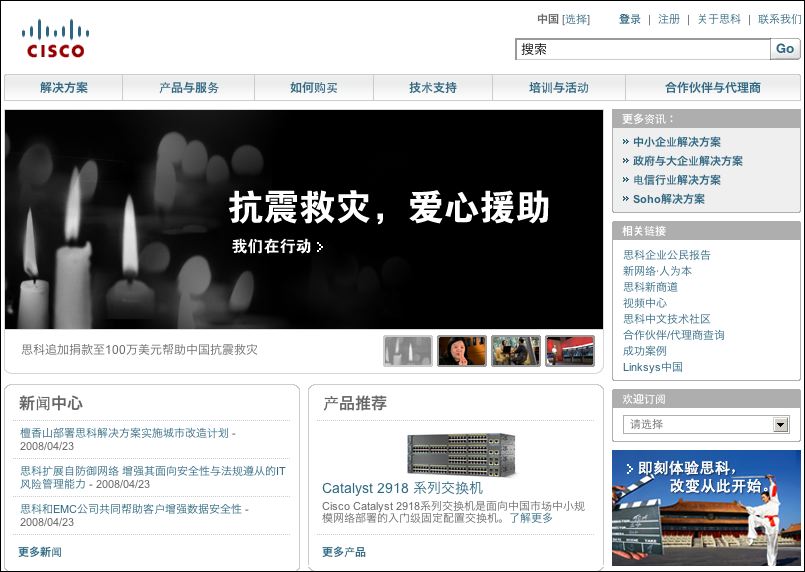Click the candle earthquake relief banner image
Screen dimensions: 805x572
pos(304,219)
